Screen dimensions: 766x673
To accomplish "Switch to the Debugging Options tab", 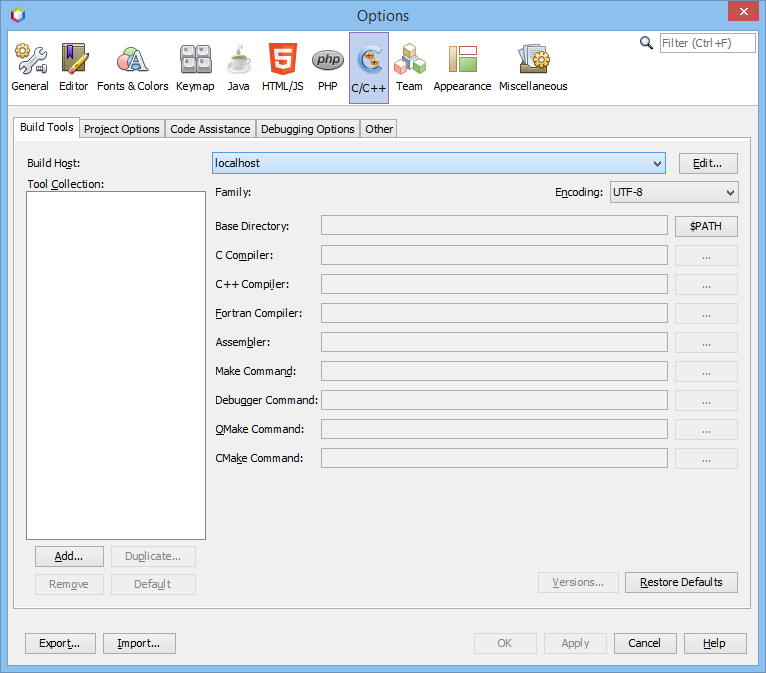I will click(x=308, y=129).
